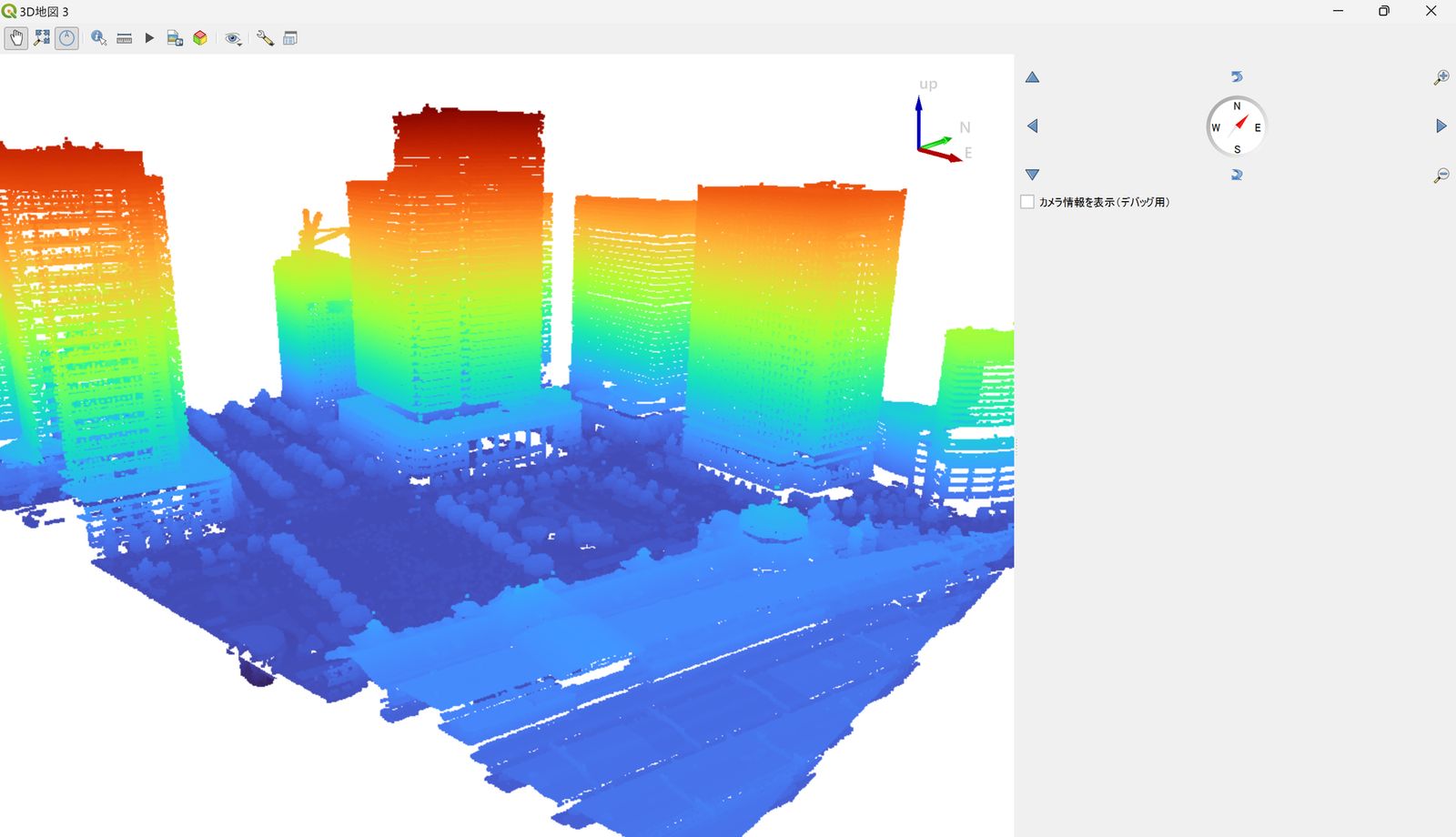The width and height of the screenshot is (1456, 837).
Task: Enable カメラ情報を表示 debug checkbox
Action: point(1027,202)
